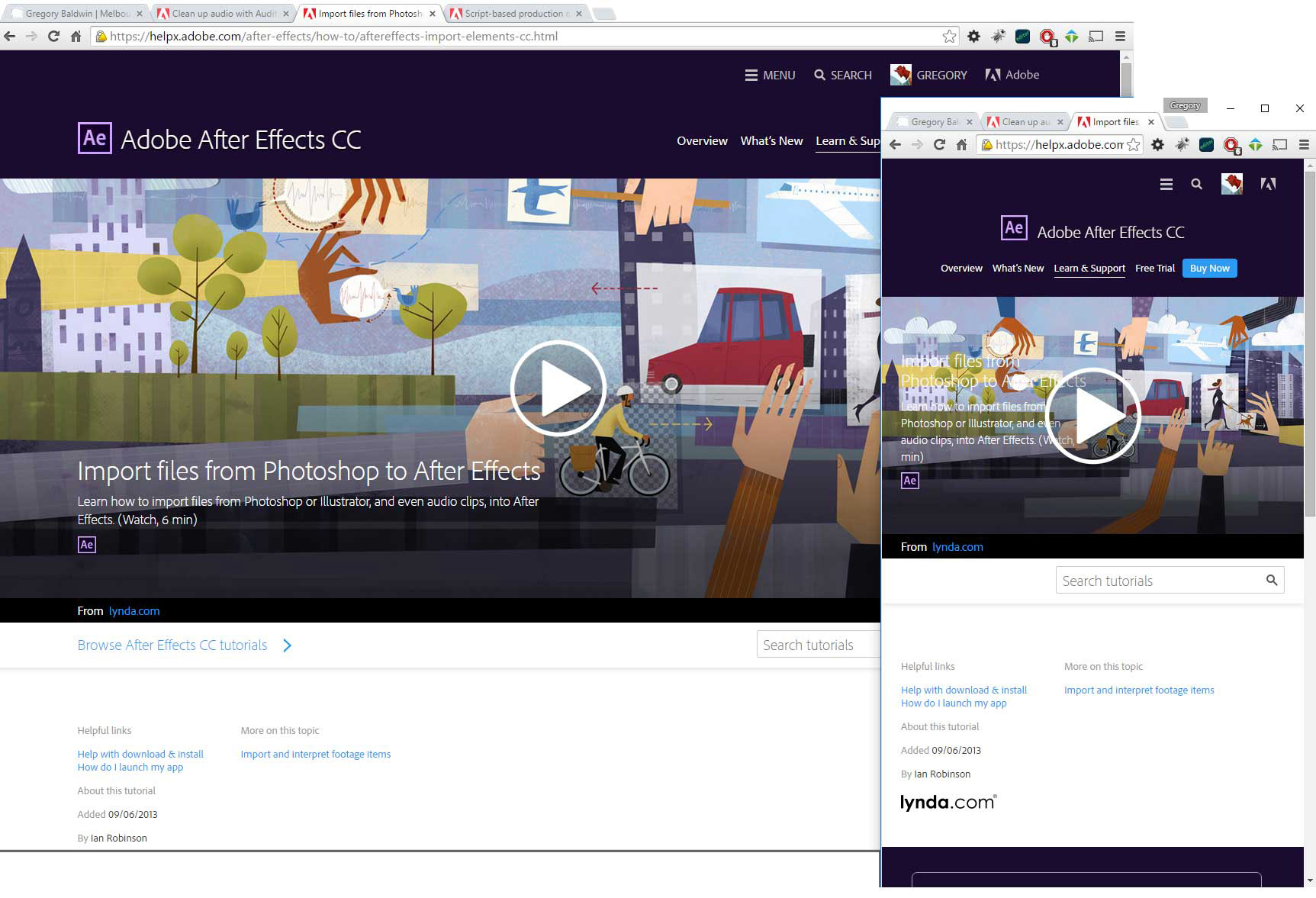Open lynda.com link in small window
Image resolution: width=1316 pixels, height=898 pixels.
(x=957, y=546)
